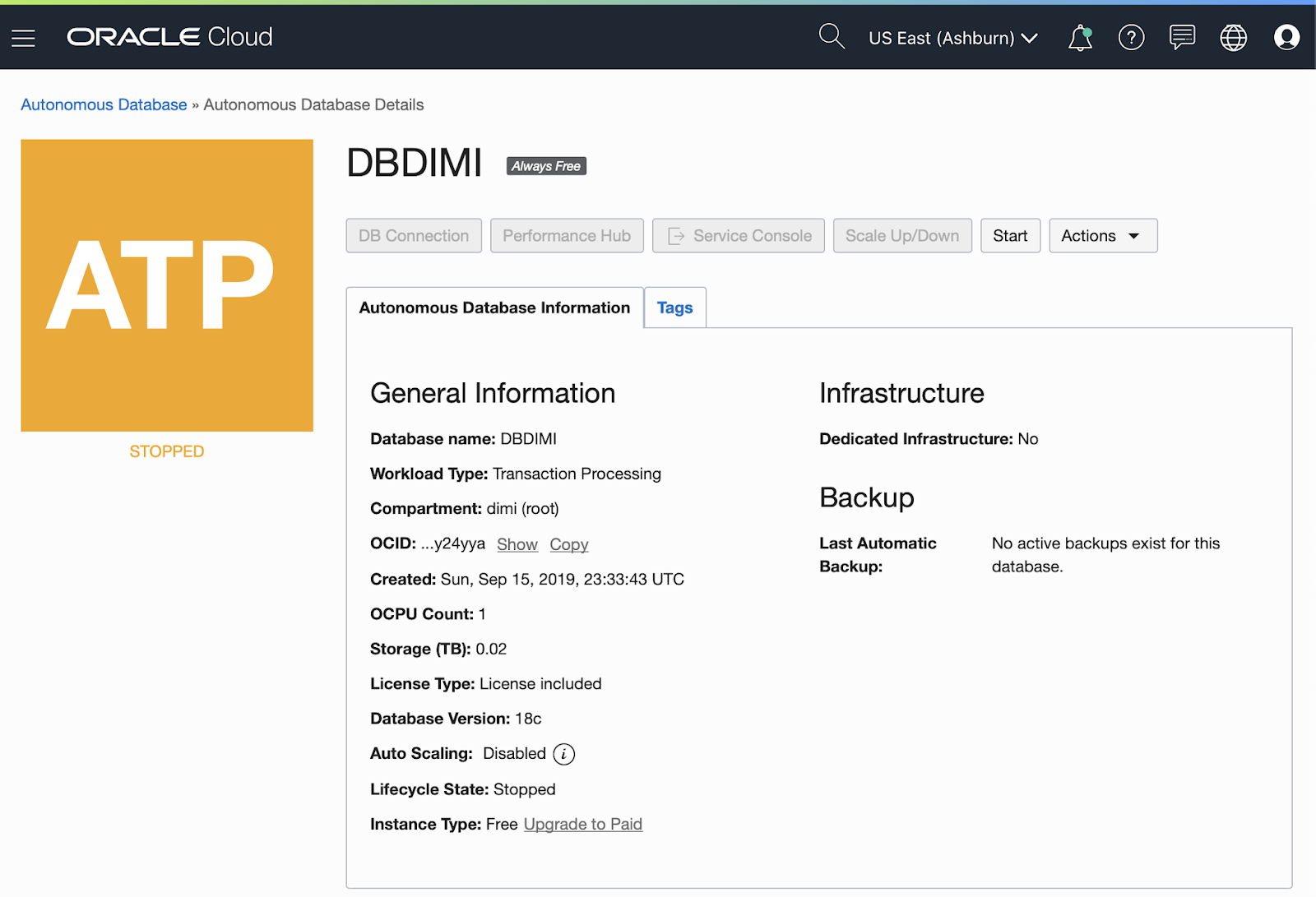1316x897 pixels.
Task: Click the Always Free badge
Action: tap(546, 166)
